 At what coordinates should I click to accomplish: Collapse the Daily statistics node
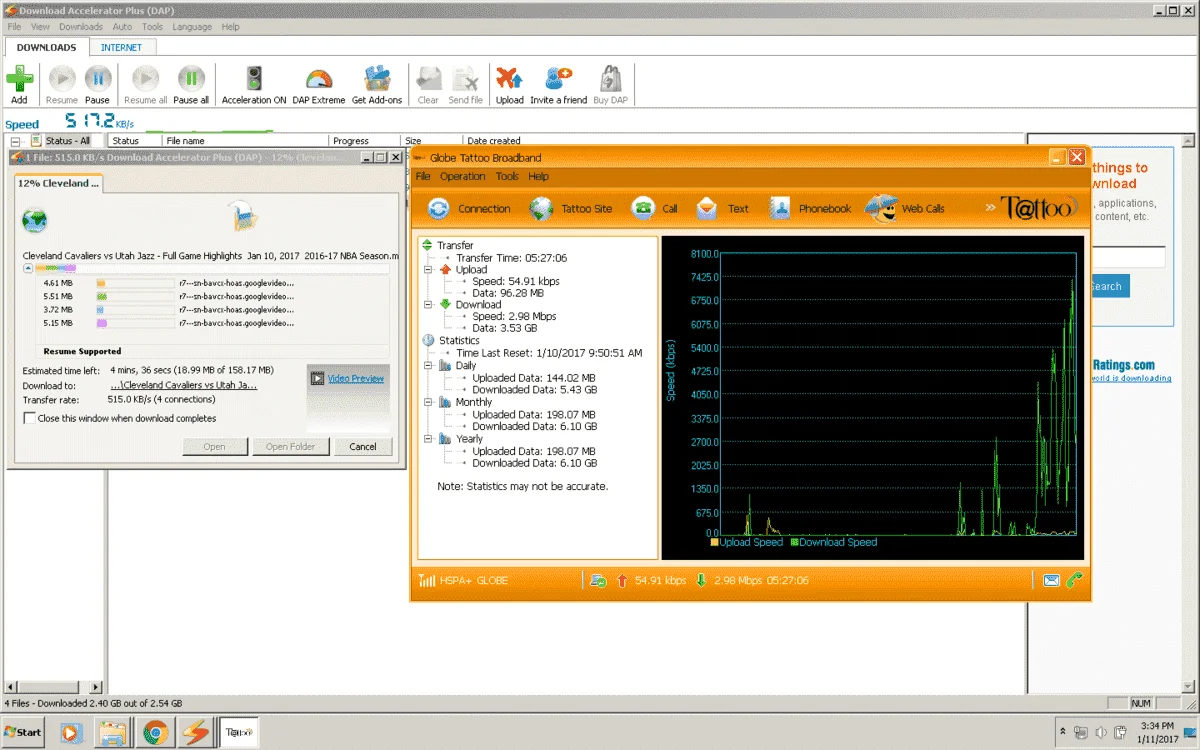coord(427,366)
